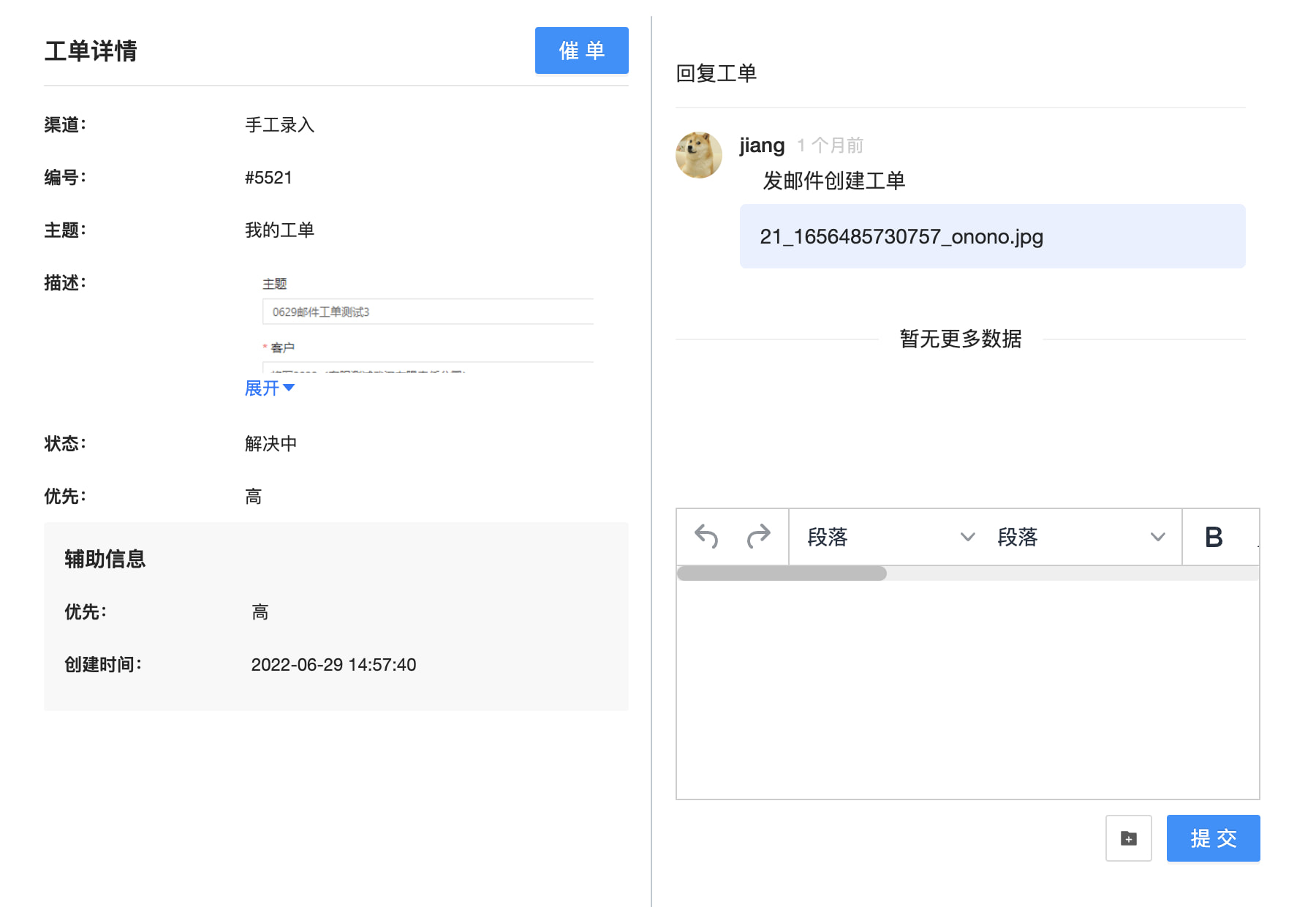Viewport: 1316px width, 907px height.
Task: Click the username jiang in the reply
Action: tap(762, 146)
